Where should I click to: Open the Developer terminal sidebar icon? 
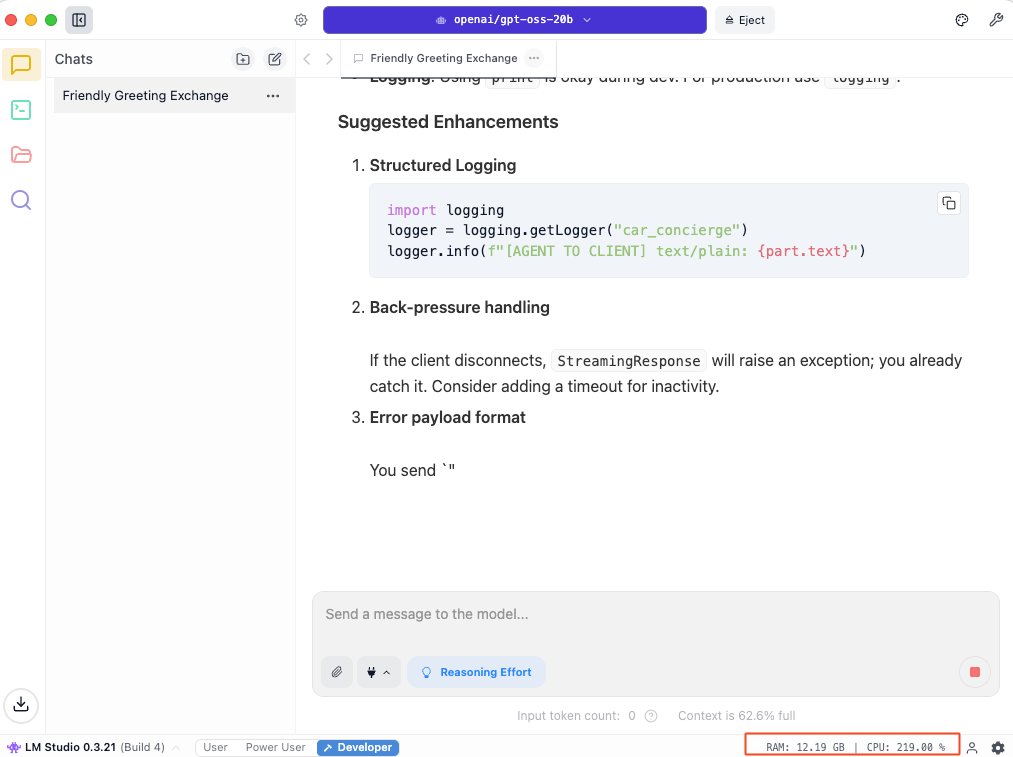pyautogui.click(x=21, y=110)
